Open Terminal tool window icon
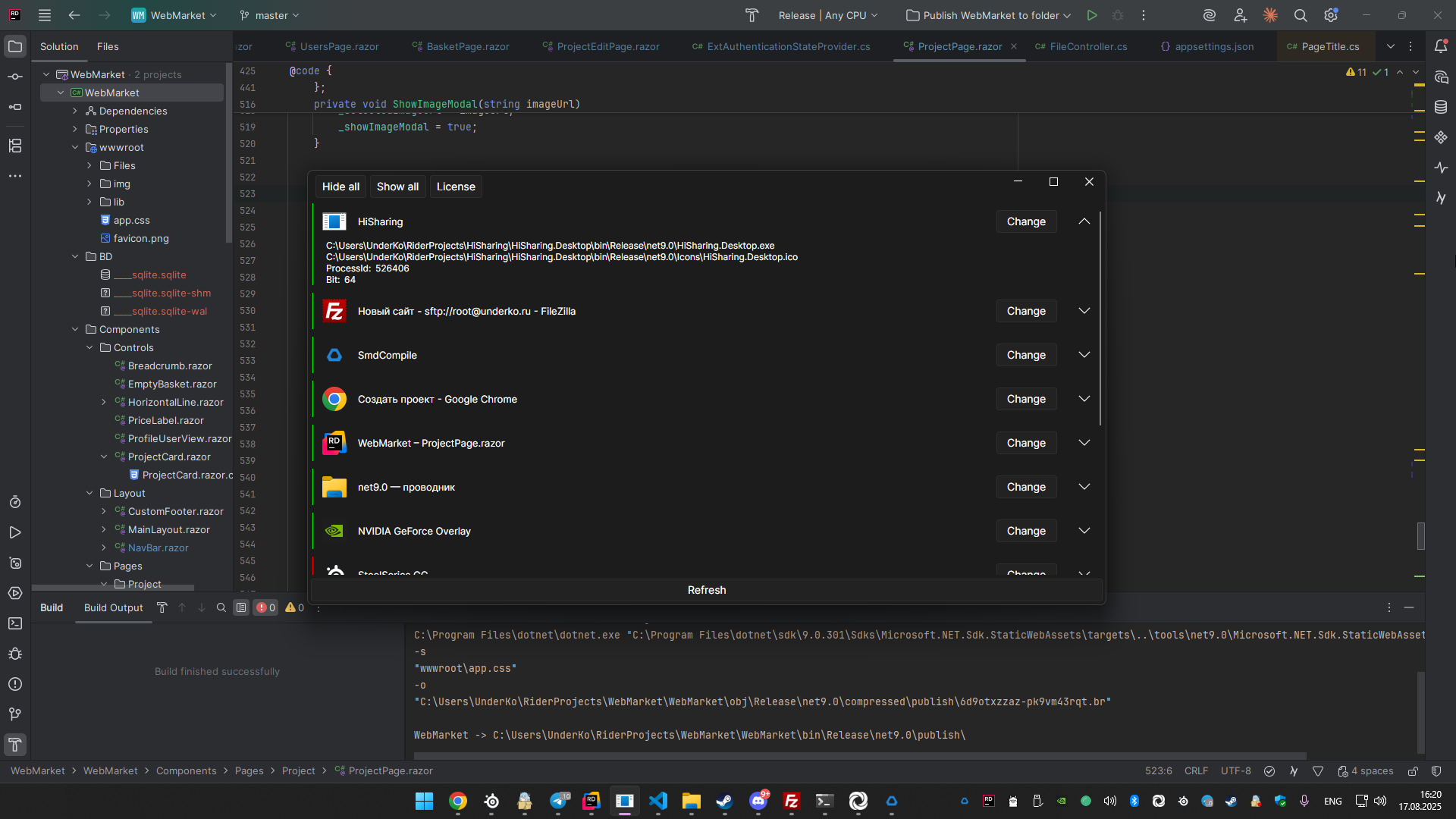Viewport: 1456px width, 819px height. pyautogui.click(x=15, y=623)
